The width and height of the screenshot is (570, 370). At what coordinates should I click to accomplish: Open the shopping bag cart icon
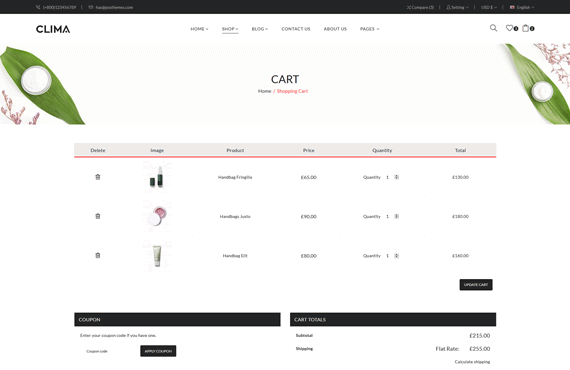tap(526, 28)
